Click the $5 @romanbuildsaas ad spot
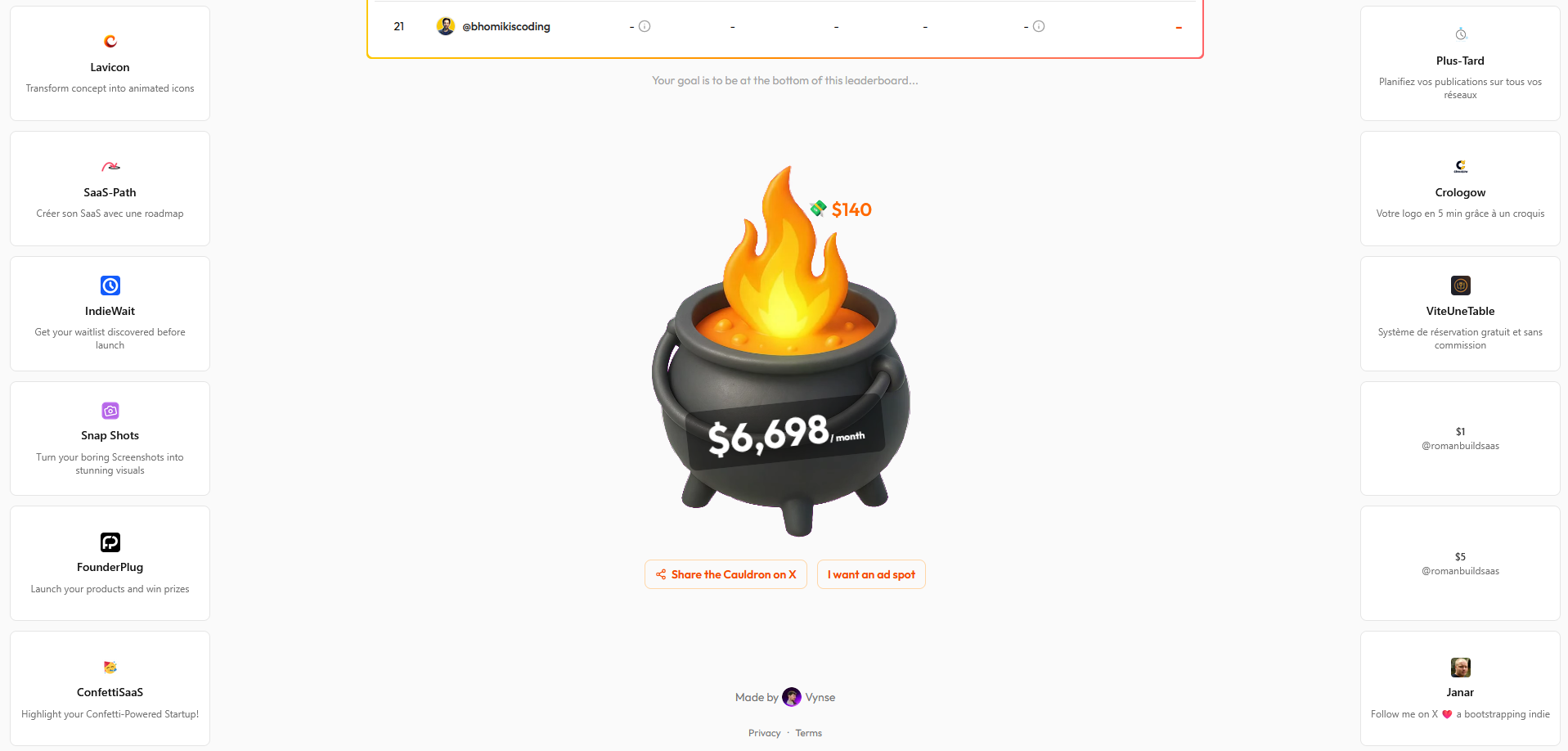This screenshot has height=751, width=1568. [1460, 564]
